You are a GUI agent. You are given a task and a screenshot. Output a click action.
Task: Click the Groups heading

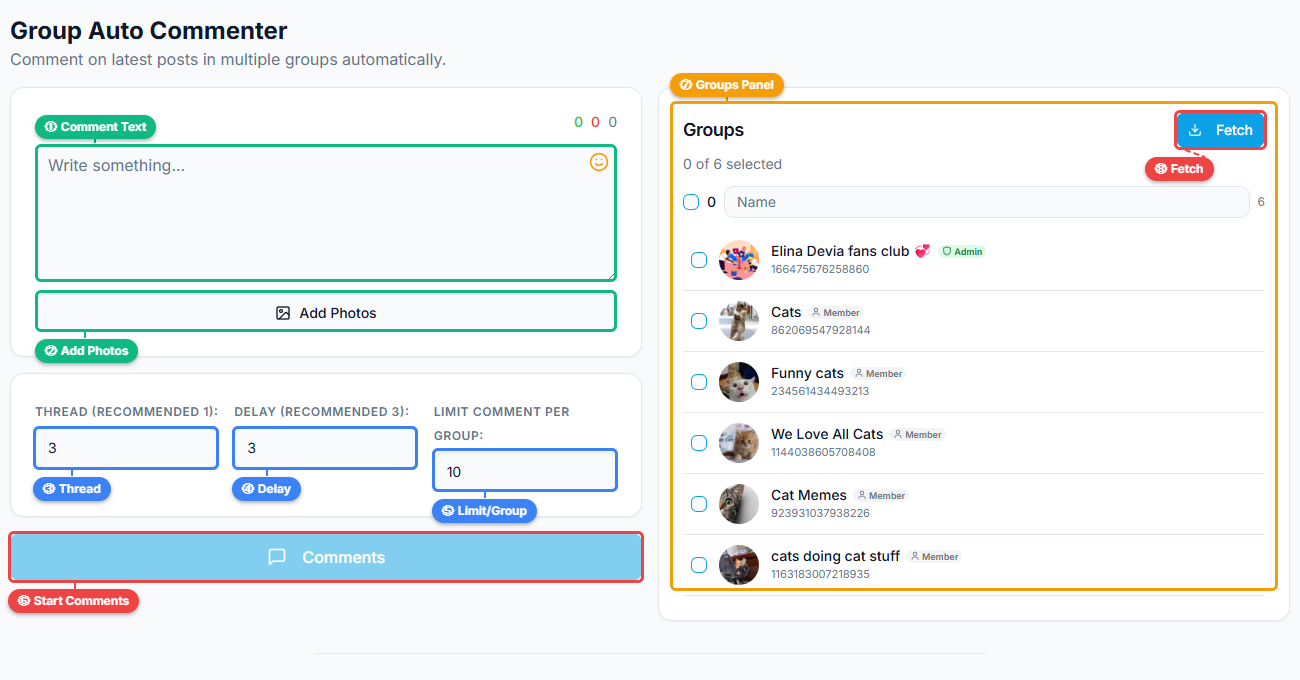[714, 130]
